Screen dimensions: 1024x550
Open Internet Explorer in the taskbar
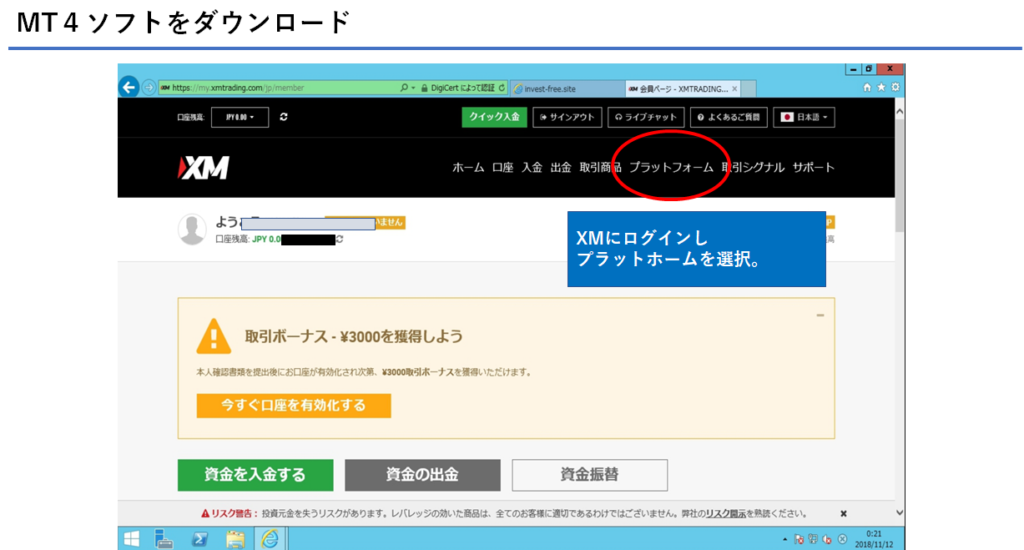pyautogui.click(x=270, y=539)
